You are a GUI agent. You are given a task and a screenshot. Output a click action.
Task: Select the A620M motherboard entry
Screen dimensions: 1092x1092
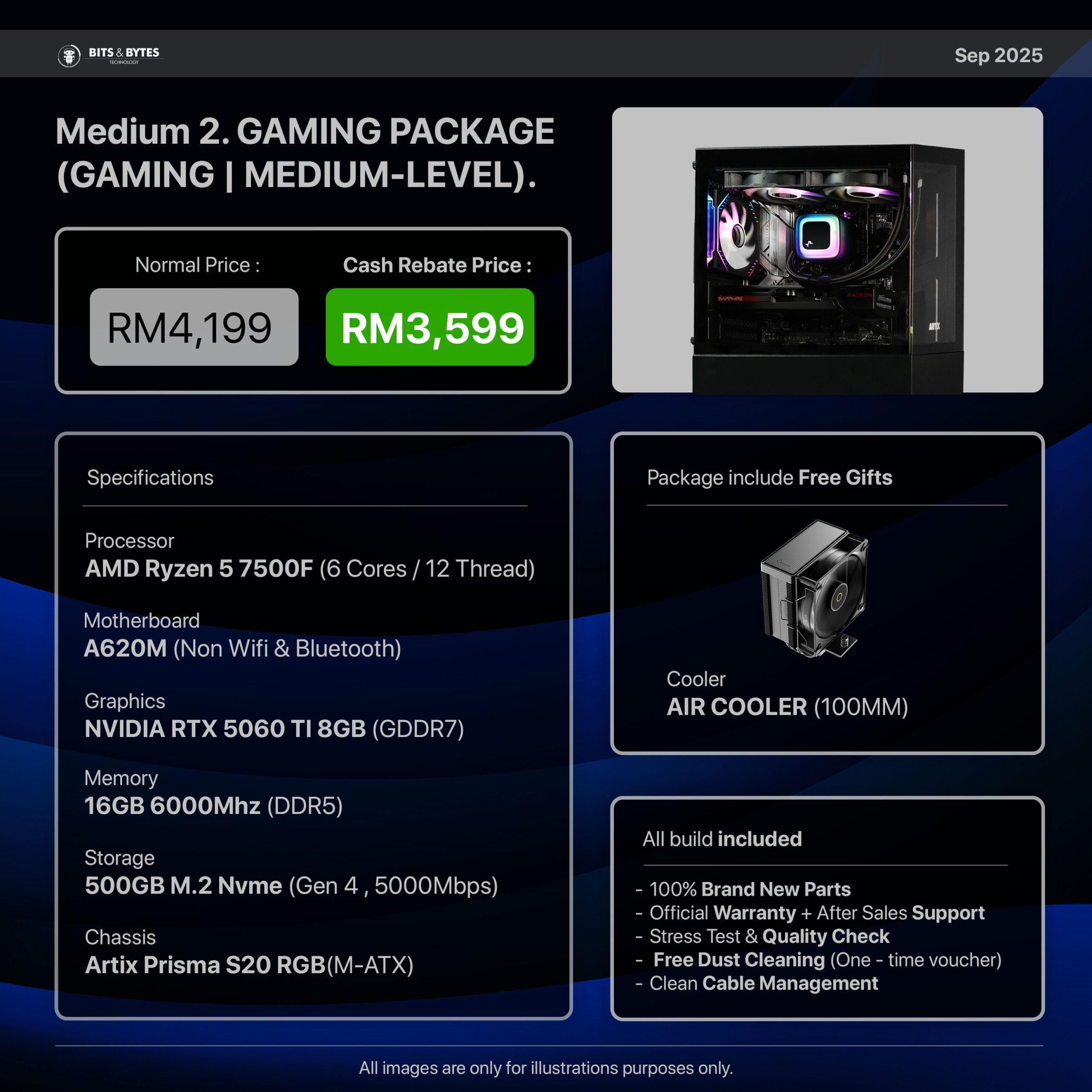pos(242,648)
